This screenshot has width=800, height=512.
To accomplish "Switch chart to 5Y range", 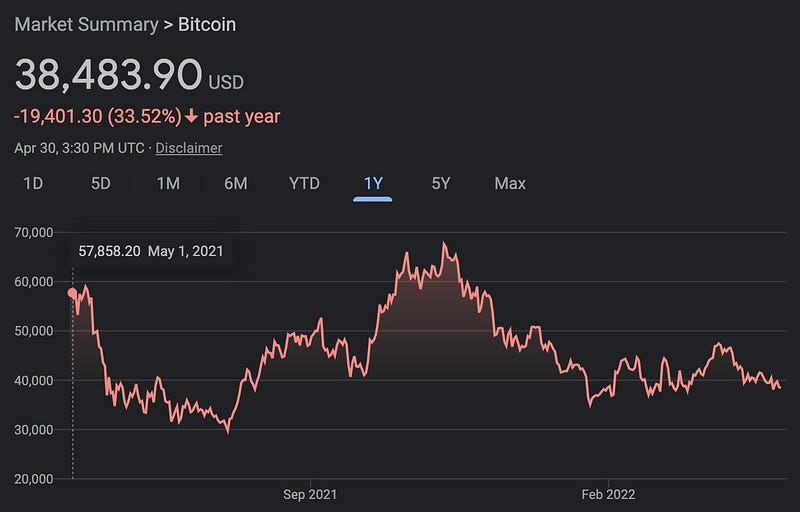I will pyautogui.click(x=441, y=183).
